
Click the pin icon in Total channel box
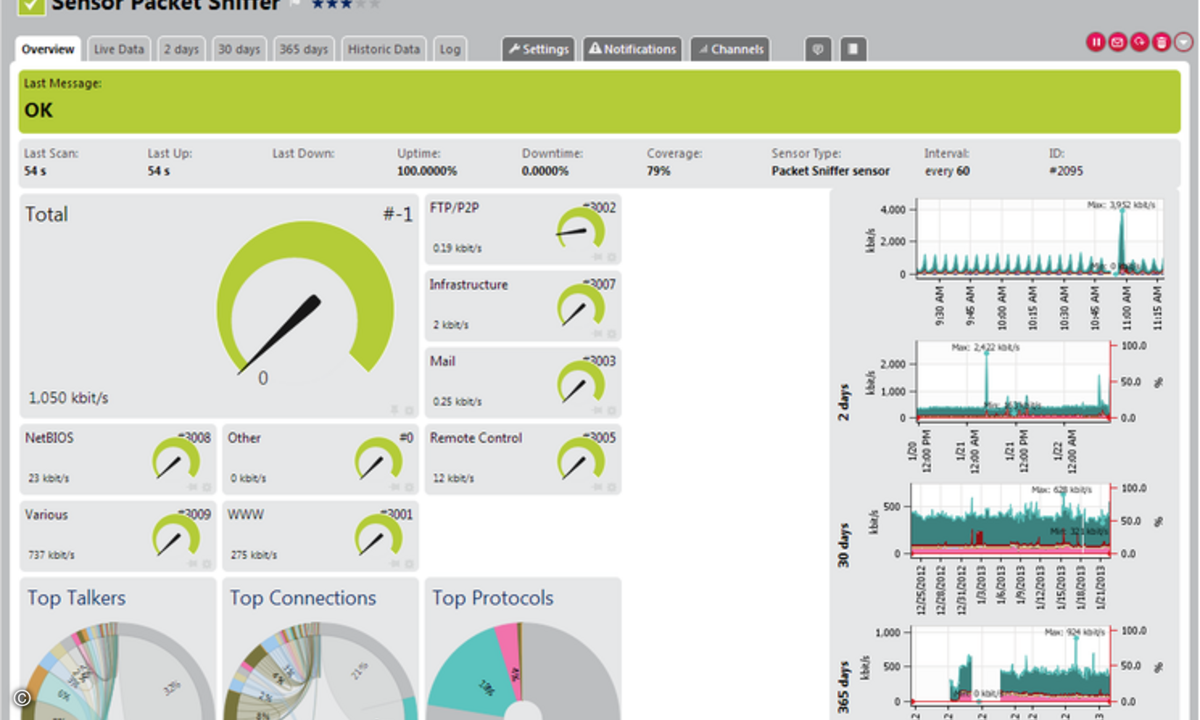tap(394, 410)
